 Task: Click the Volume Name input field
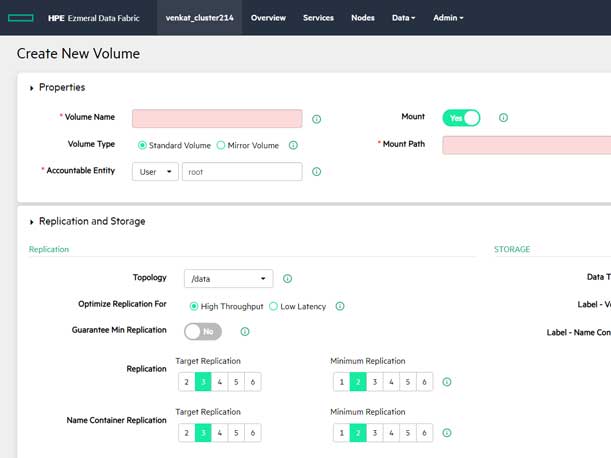coord(217,119)
